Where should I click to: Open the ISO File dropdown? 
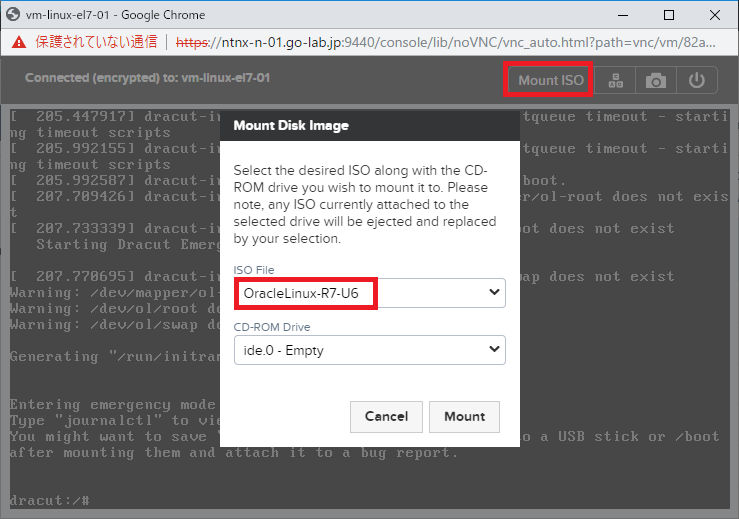(x=370, y=293)
